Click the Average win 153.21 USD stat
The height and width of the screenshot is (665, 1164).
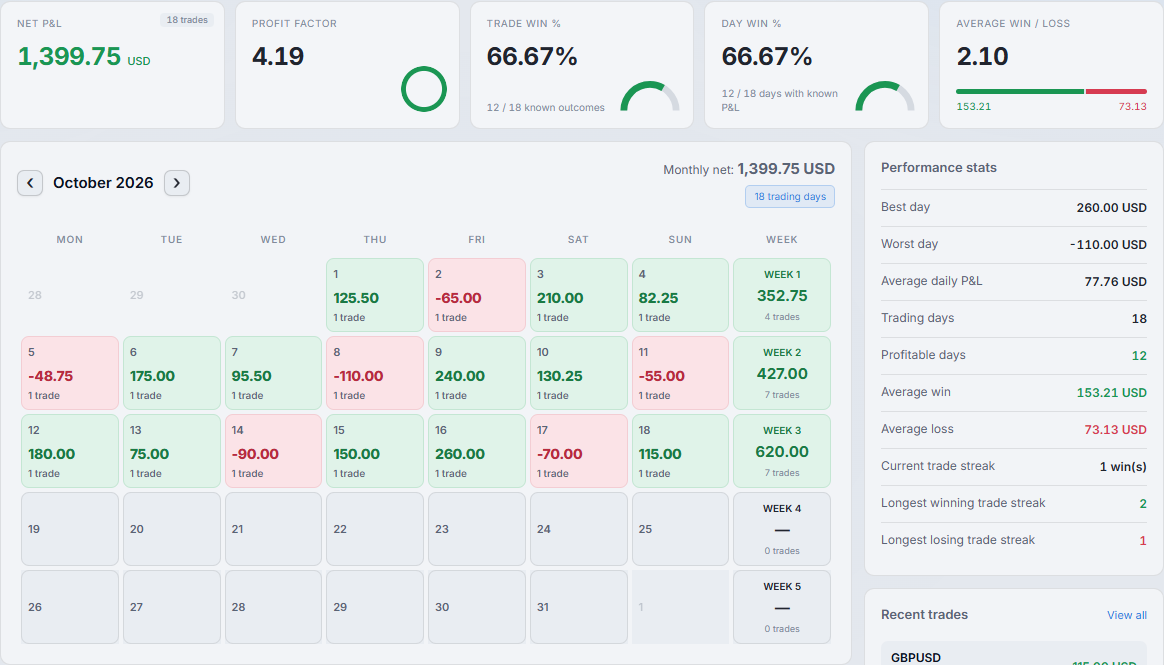point(1014,393)
